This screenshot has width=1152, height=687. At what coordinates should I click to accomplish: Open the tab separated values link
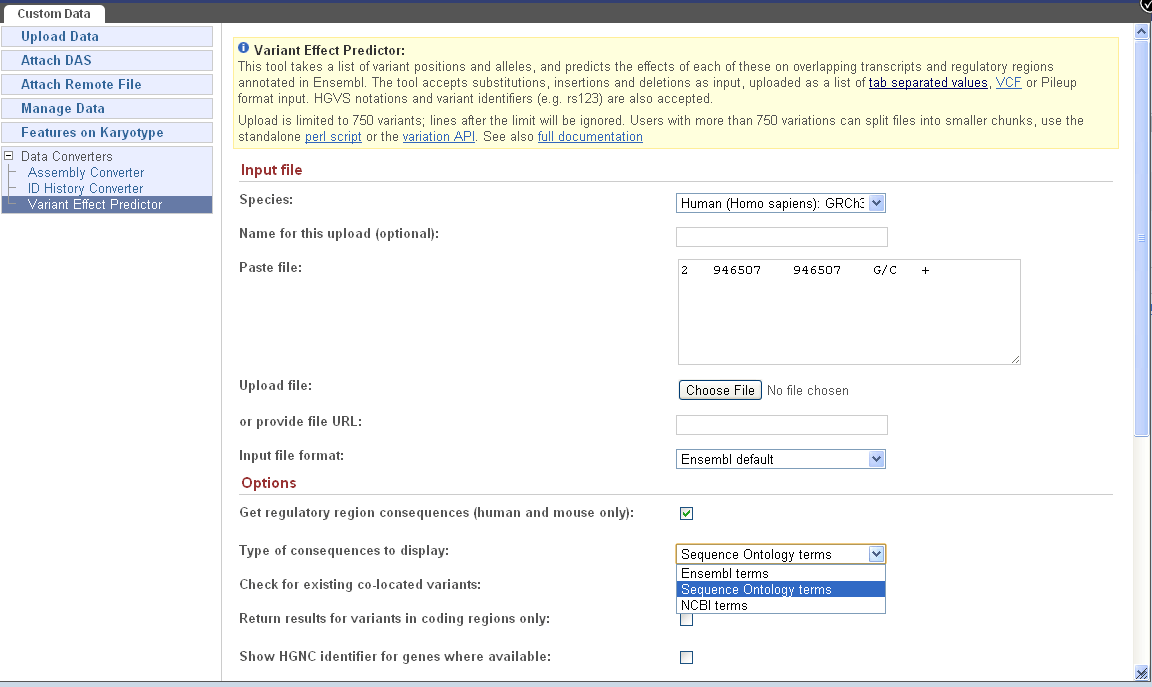tap(927, 83)
